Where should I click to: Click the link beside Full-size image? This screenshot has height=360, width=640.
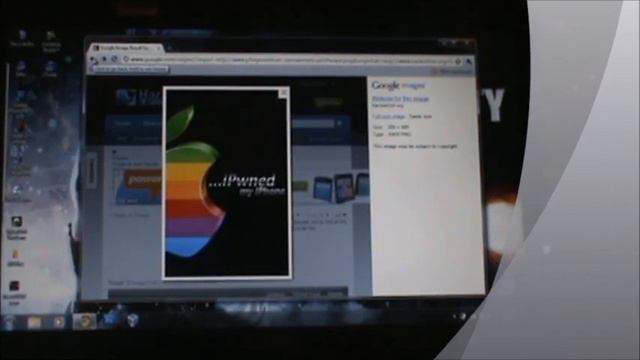point(420,116)
